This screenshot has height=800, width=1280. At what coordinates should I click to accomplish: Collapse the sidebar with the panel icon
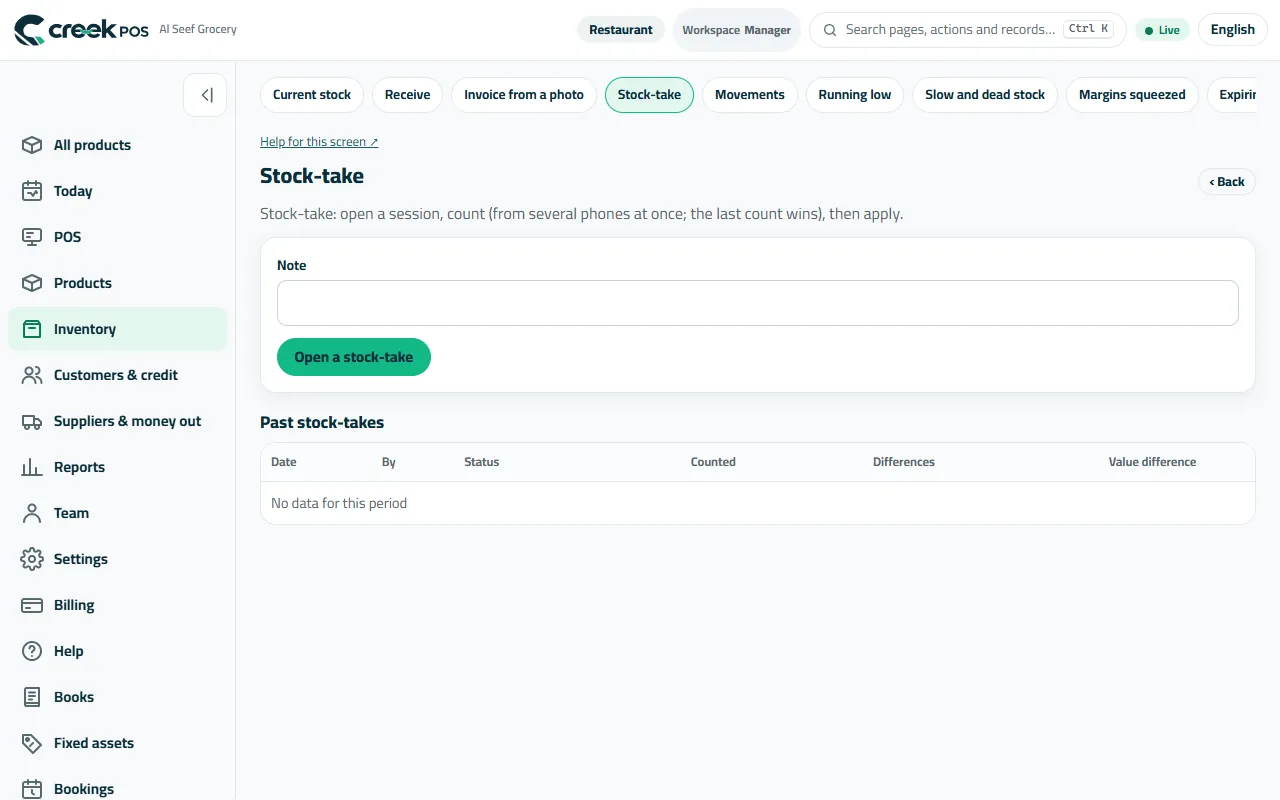click(x=205, y=95)
